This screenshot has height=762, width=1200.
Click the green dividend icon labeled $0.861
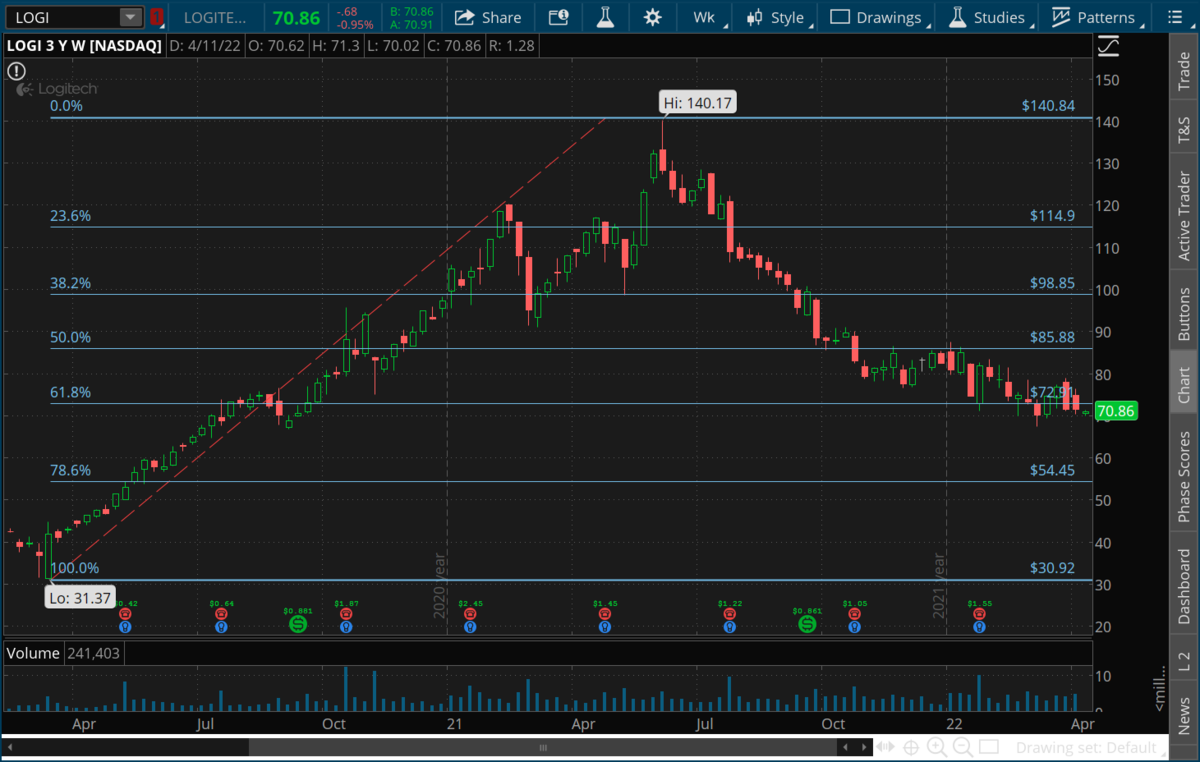807,624
